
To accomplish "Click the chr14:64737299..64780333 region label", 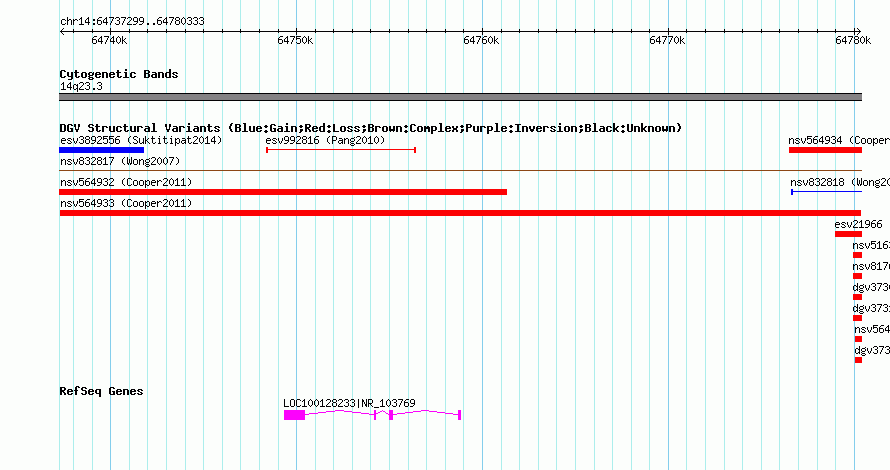I will (132, 21).
